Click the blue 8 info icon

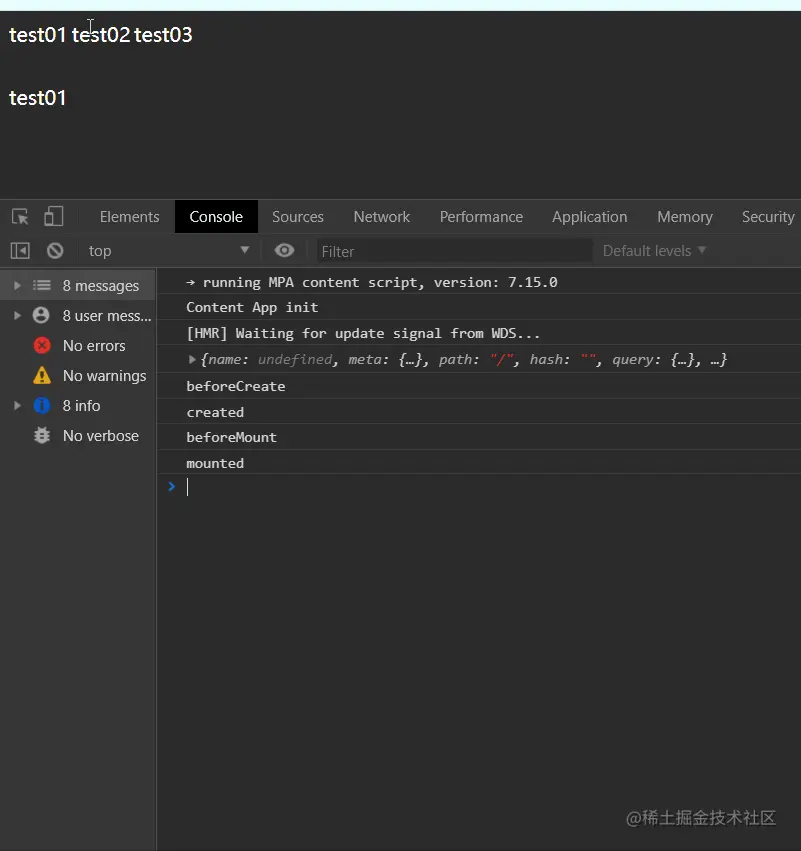pos(42,405)
